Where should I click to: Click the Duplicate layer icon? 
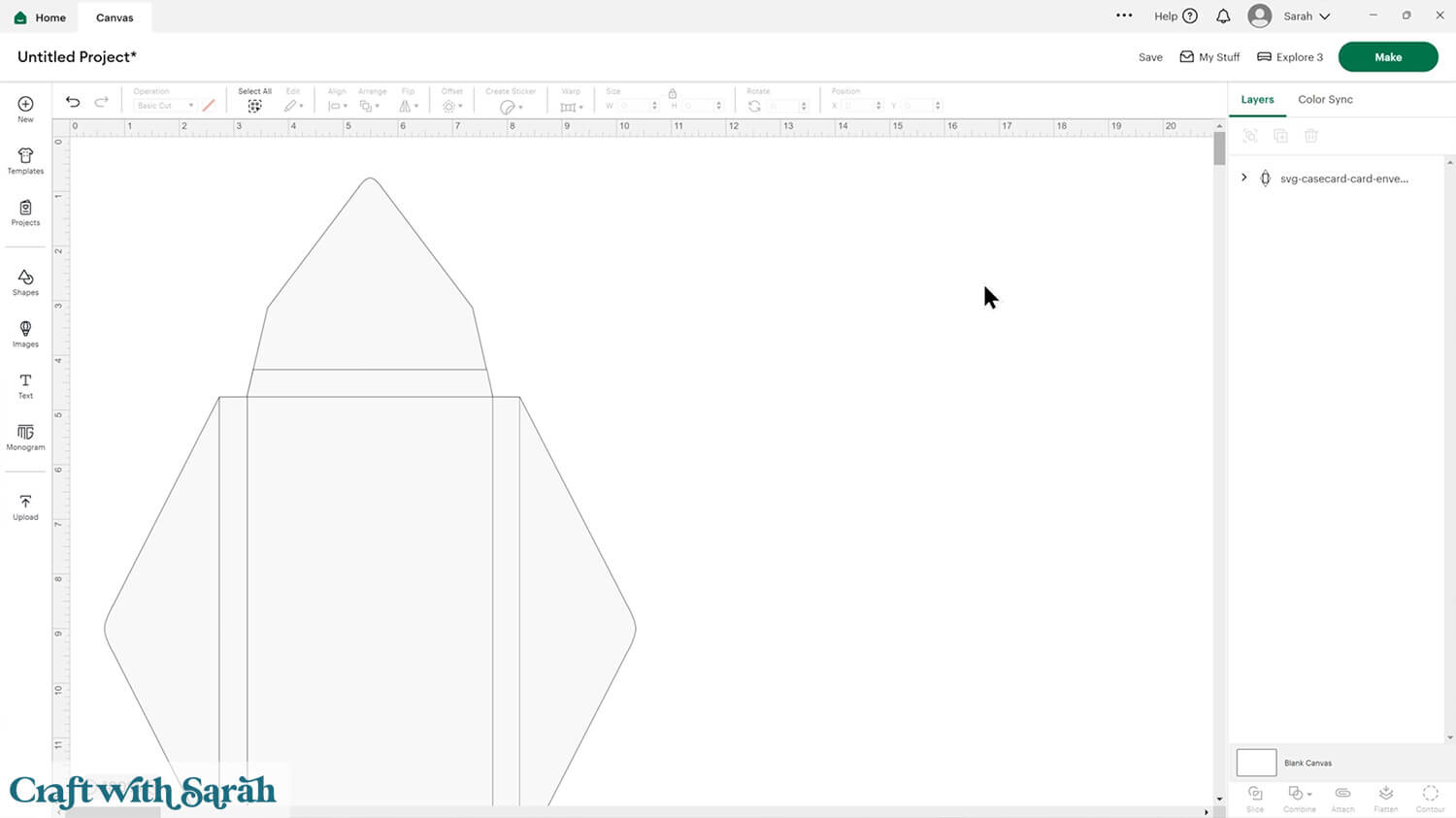coord(1280,136)
